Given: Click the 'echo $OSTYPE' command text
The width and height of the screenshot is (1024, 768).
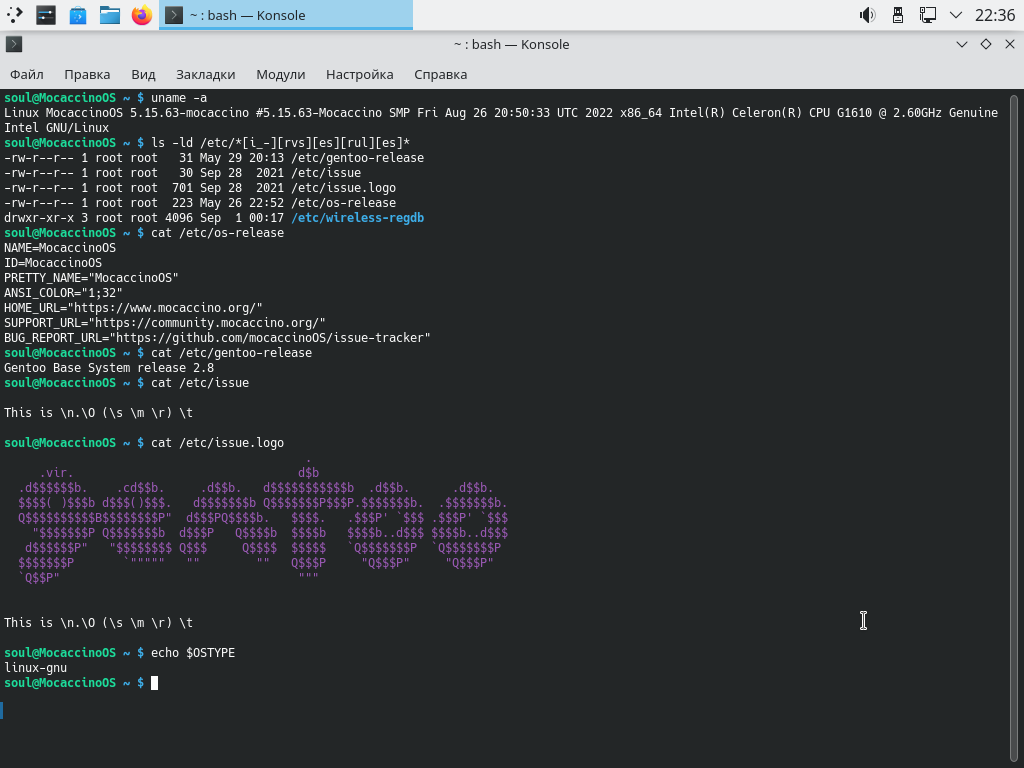Looking at the screenshot, I should point(193,652).
